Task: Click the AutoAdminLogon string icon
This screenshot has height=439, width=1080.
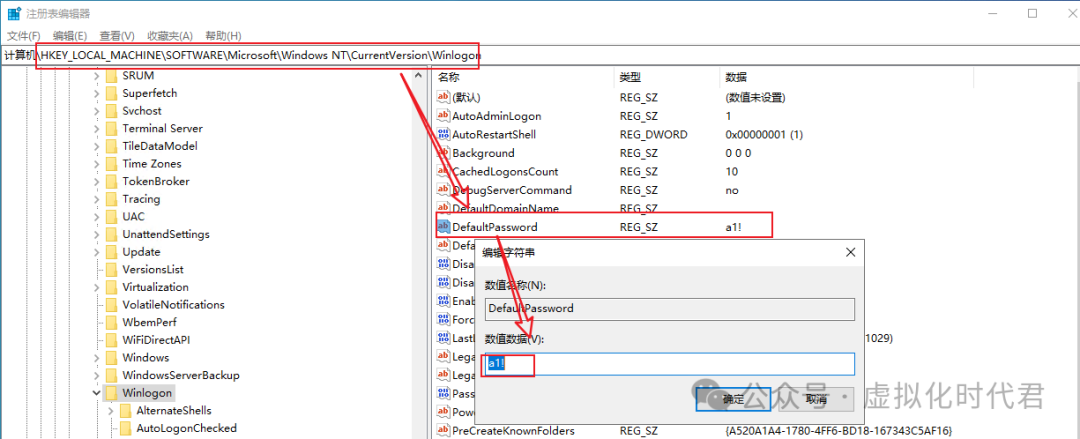Action: [x=444, y=116]
